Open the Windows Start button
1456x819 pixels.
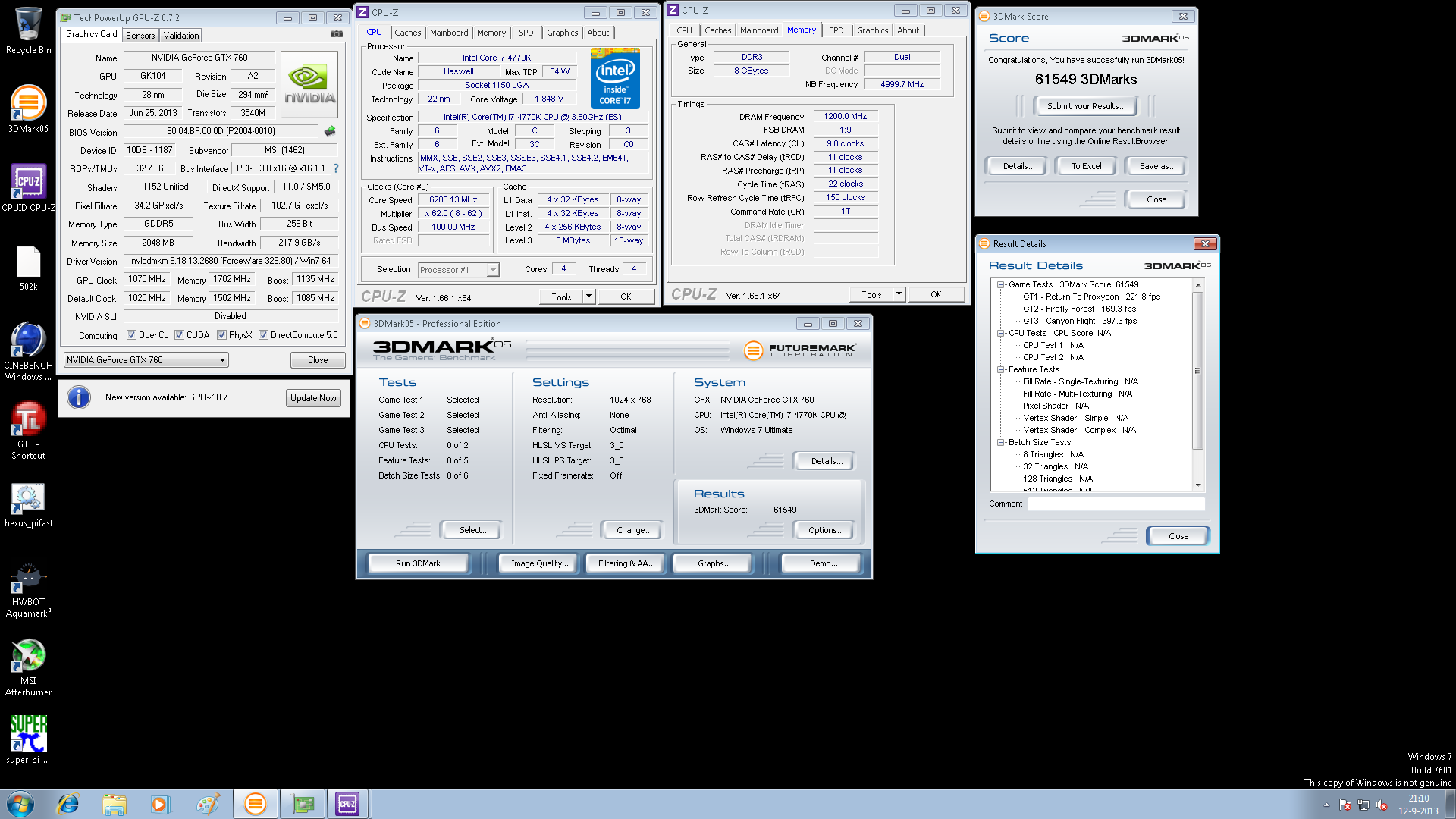pos(20,804)
